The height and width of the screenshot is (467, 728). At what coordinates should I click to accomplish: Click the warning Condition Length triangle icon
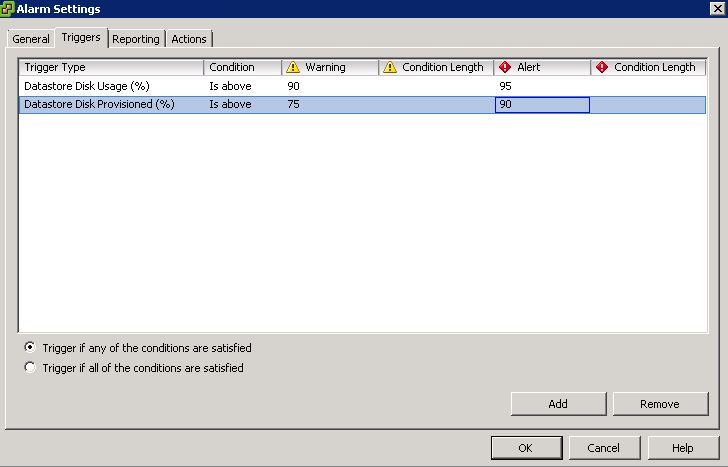click(x=389, y=67)
